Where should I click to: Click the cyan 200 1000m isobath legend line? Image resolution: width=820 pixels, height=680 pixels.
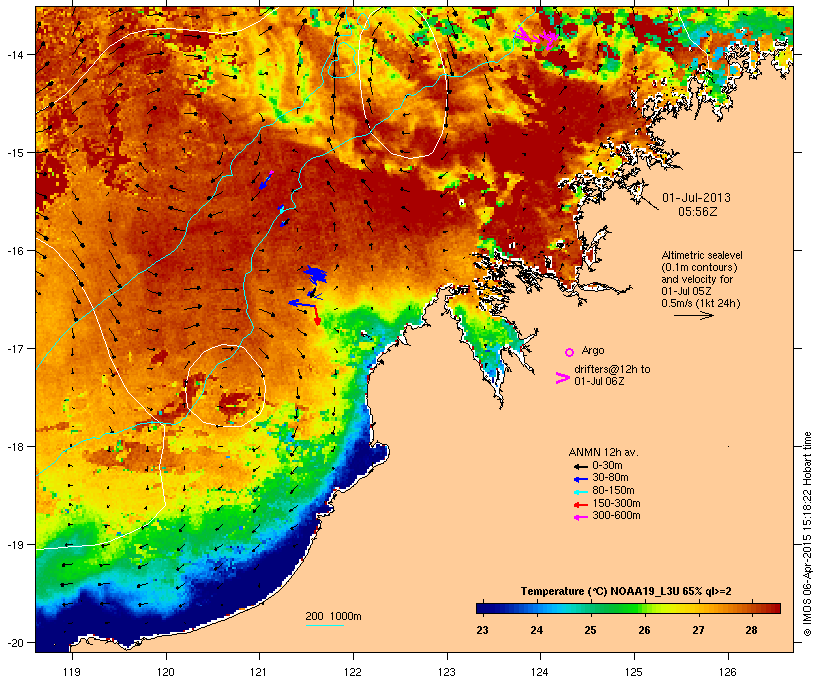coord(325,625)
